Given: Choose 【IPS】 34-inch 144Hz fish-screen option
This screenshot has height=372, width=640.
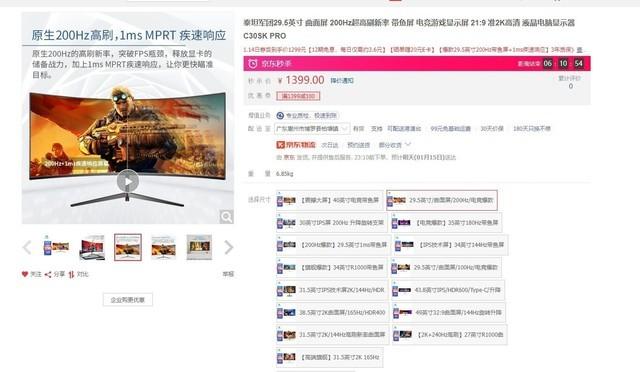Looking at the screenshot, I should pos(451,245).
